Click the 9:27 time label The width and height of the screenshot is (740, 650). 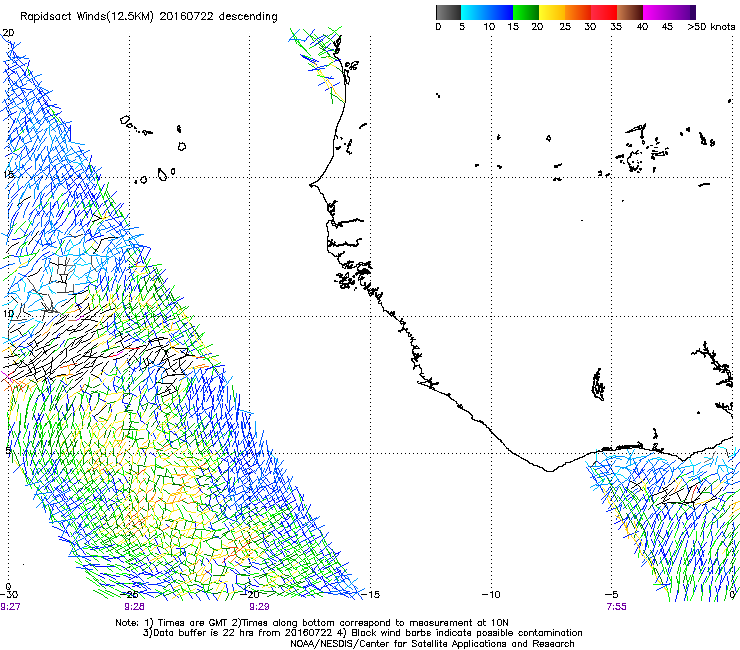pos(10,607)
